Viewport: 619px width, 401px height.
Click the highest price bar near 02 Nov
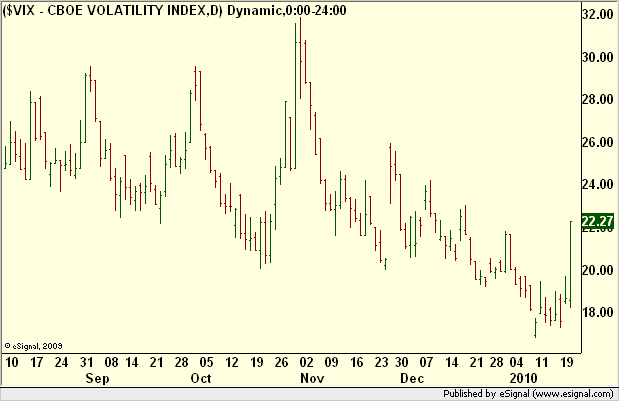tap(301, 58)
